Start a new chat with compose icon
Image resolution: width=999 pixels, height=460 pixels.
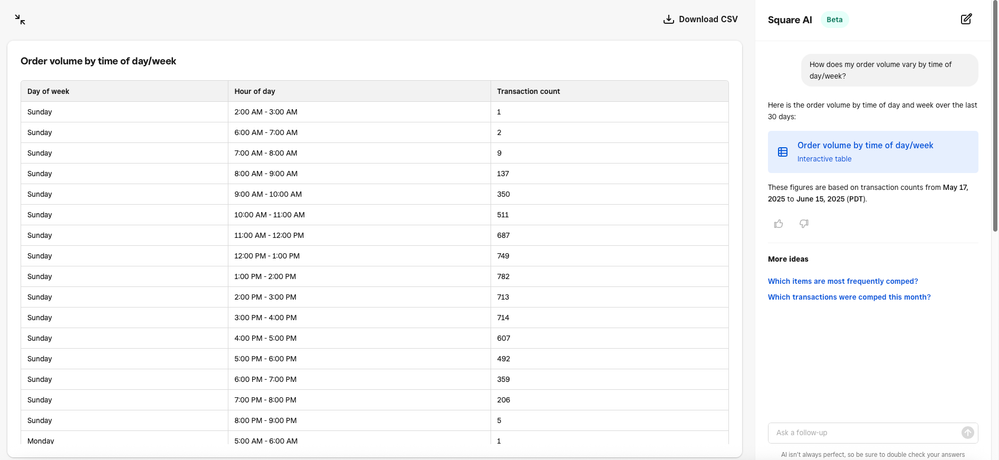[966, 19]
